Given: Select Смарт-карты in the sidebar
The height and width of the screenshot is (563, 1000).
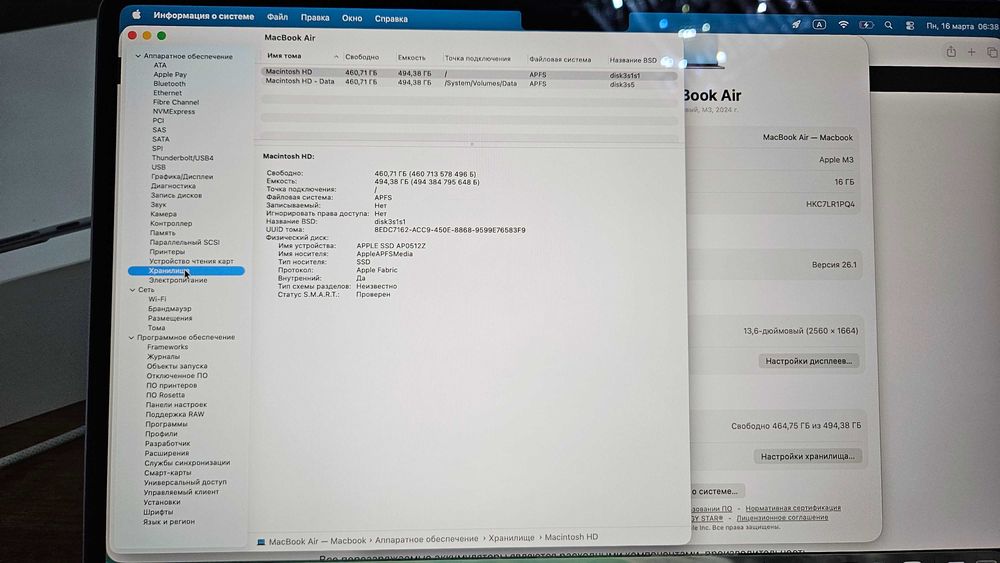Looking at the screenshot, I should [x=168, y=473].
